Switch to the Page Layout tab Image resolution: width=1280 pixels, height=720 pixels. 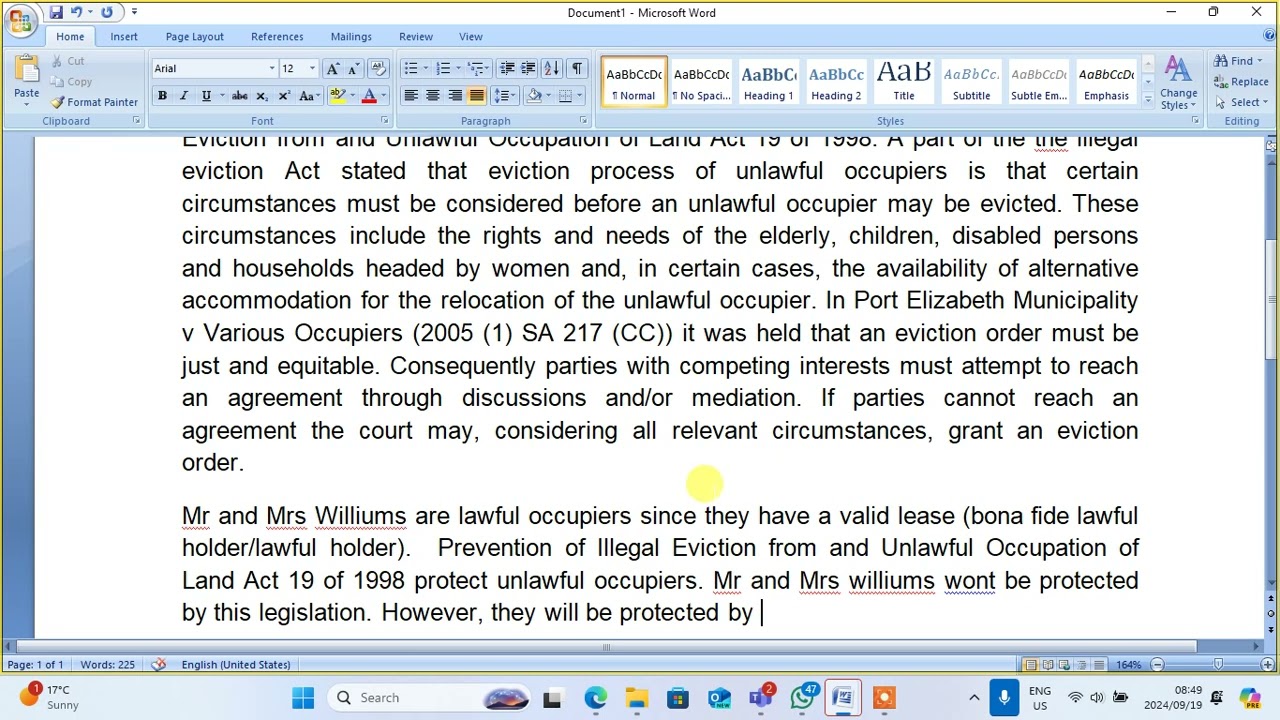click(x=195, y=37)
